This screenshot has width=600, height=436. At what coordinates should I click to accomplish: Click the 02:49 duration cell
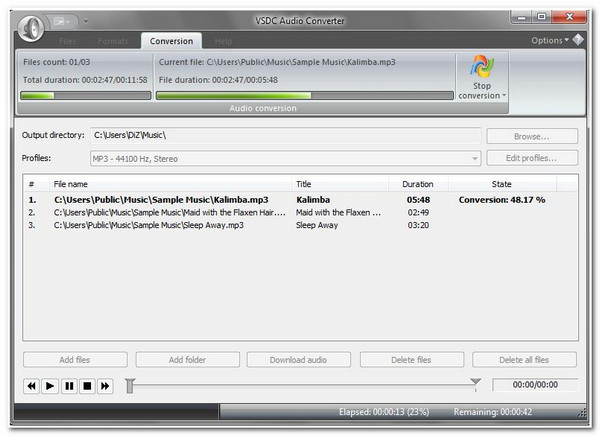point(418,212)
